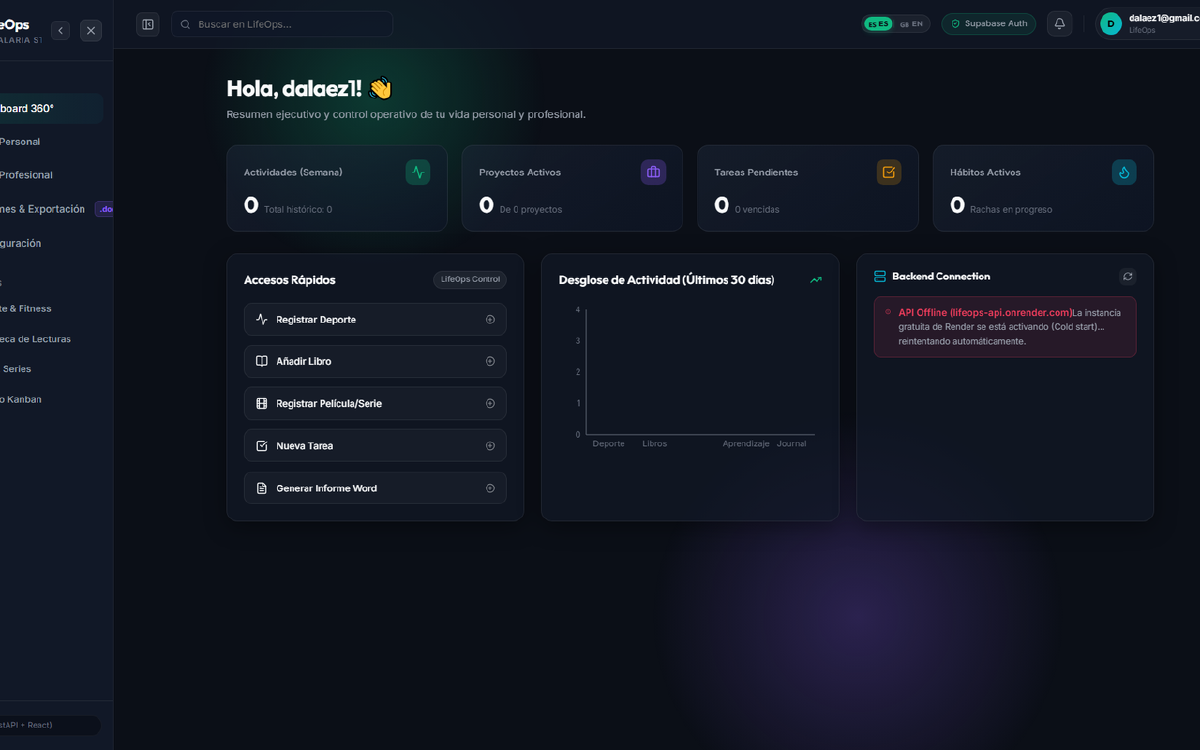
Task: Click the flame icon on Hábitos Activos
Action: 1124,172
